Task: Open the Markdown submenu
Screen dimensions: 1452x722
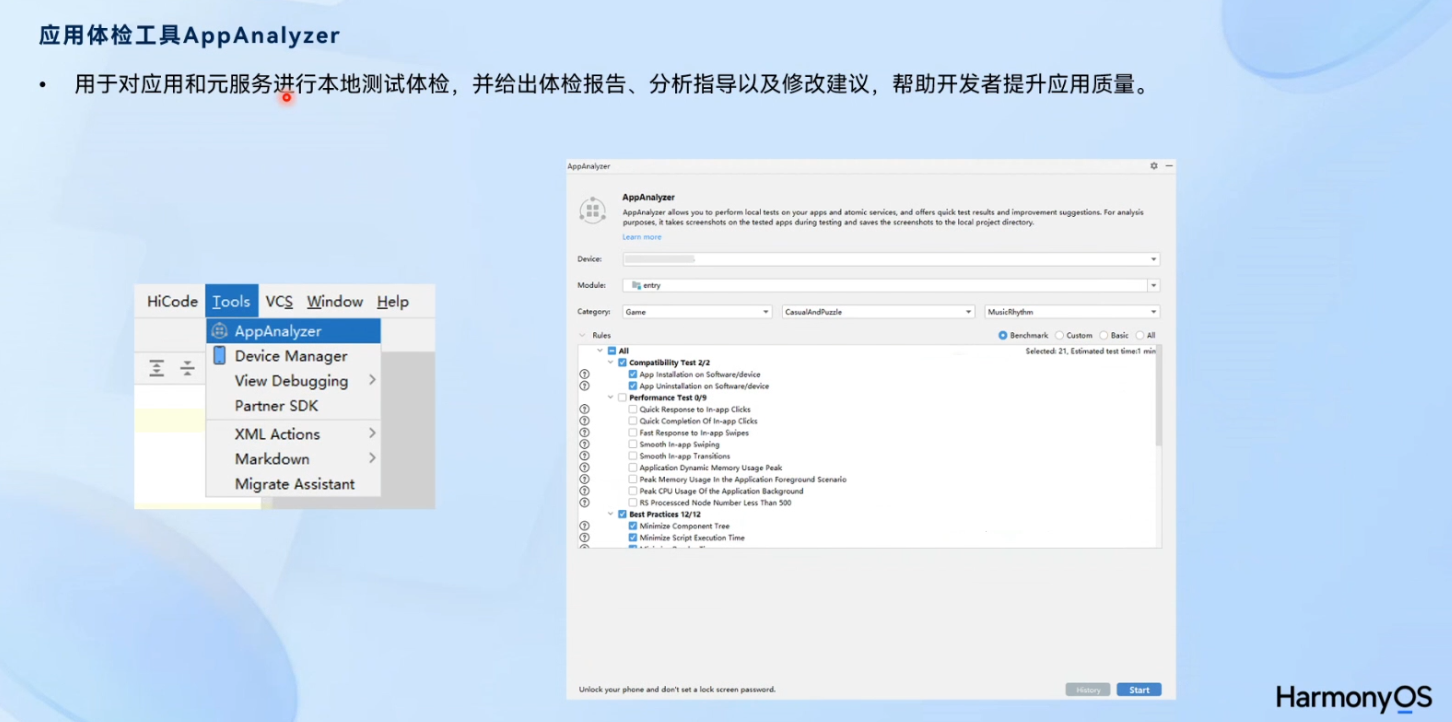Action: [293, 459]
